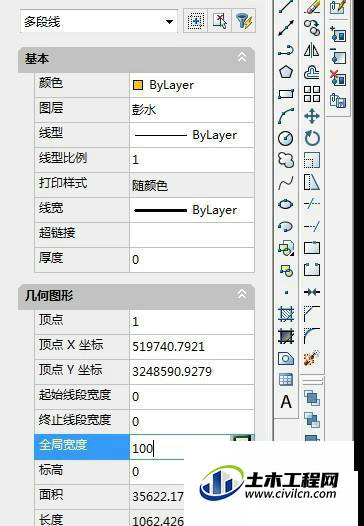The image size is (364, 526).
Task: Select the Fillet tool
Action: click(x=312, y=336)
